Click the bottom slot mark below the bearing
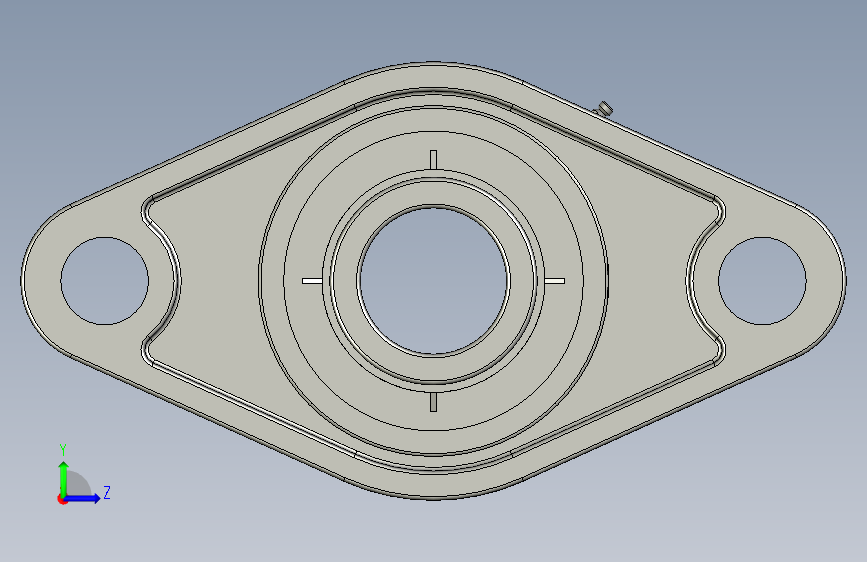 434,402
